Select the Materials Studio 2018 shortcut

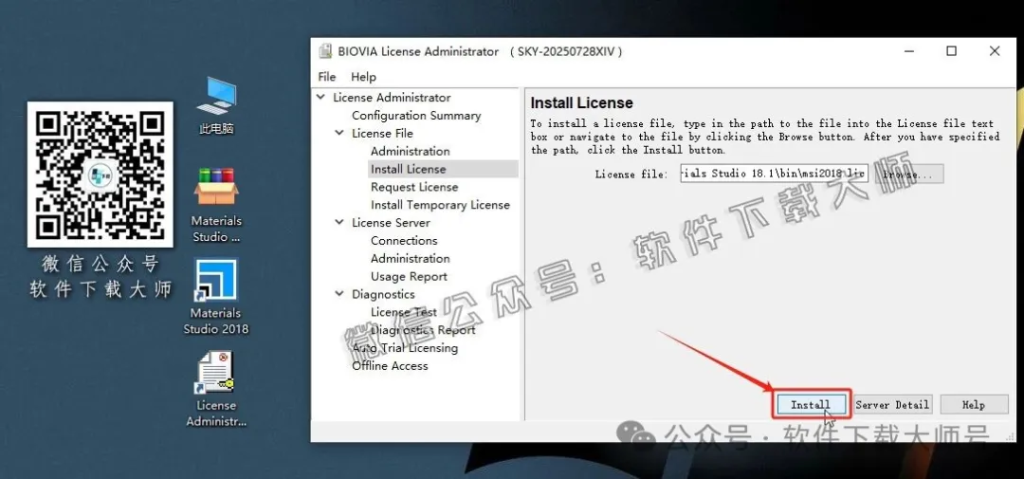point(216,297)
